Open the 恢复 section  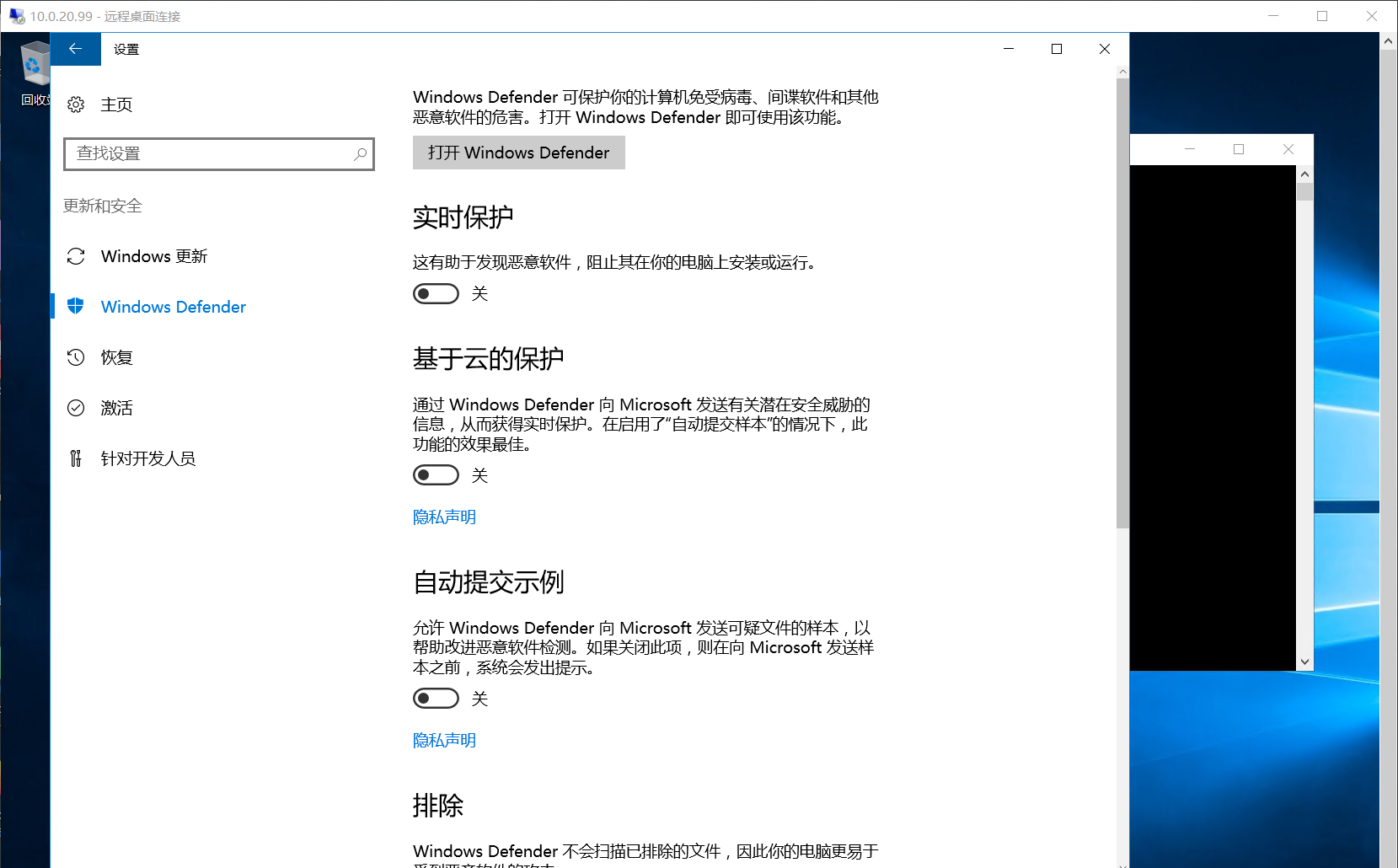point(116,357)
